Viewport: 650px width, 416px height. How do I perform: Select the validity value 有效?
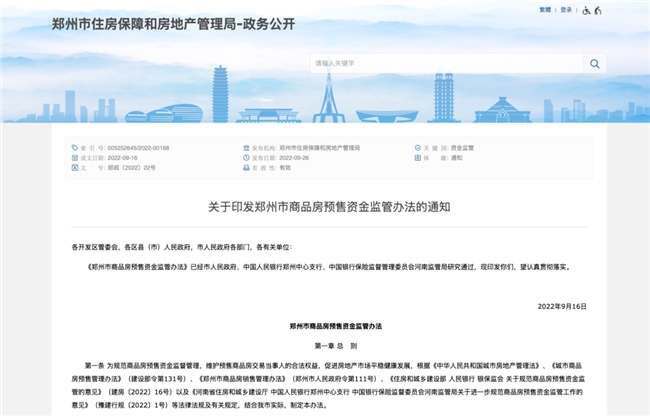(x=285, y=168)
